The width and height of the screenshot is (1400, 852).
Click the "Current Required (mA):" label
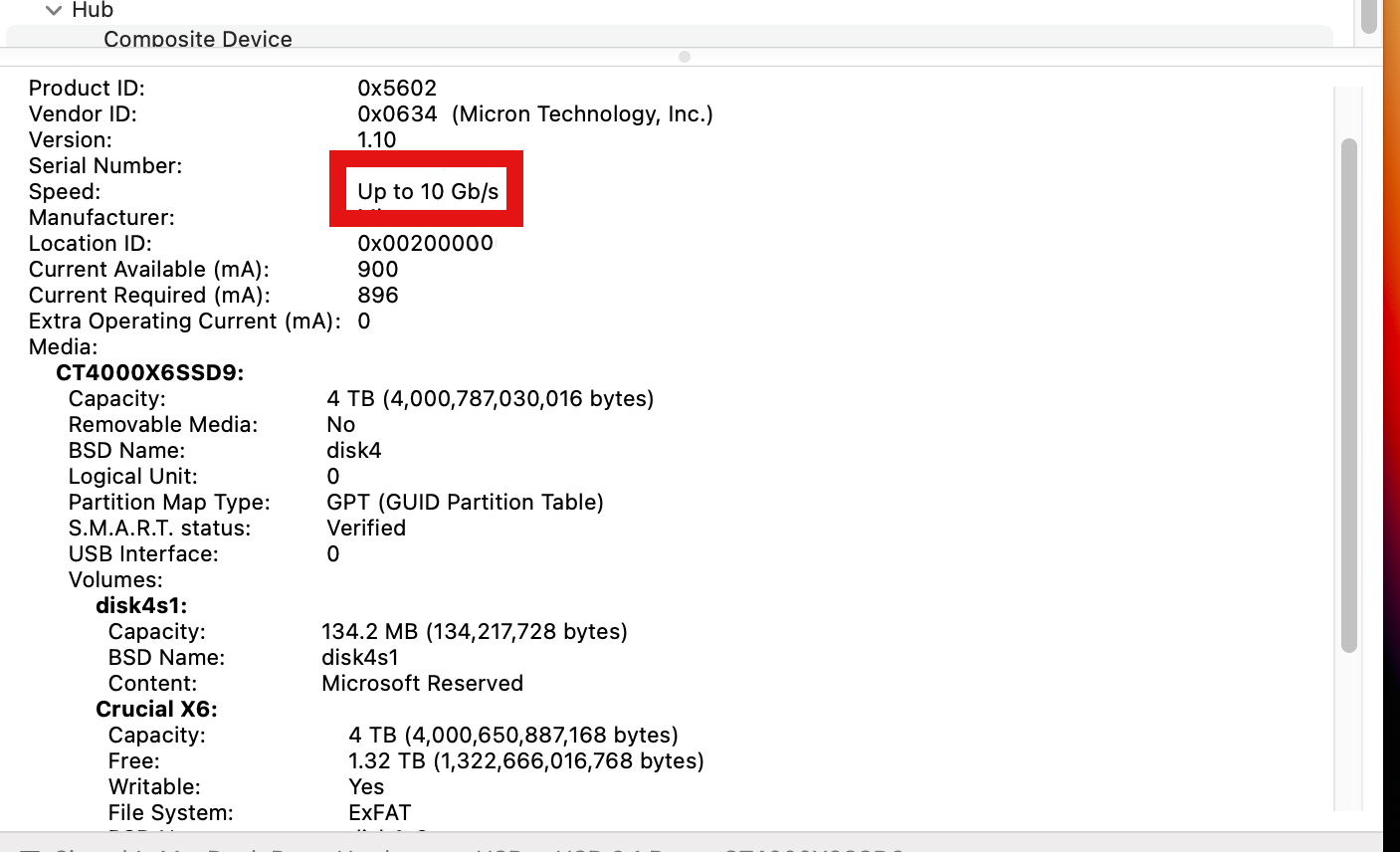(x=149, y=296)
